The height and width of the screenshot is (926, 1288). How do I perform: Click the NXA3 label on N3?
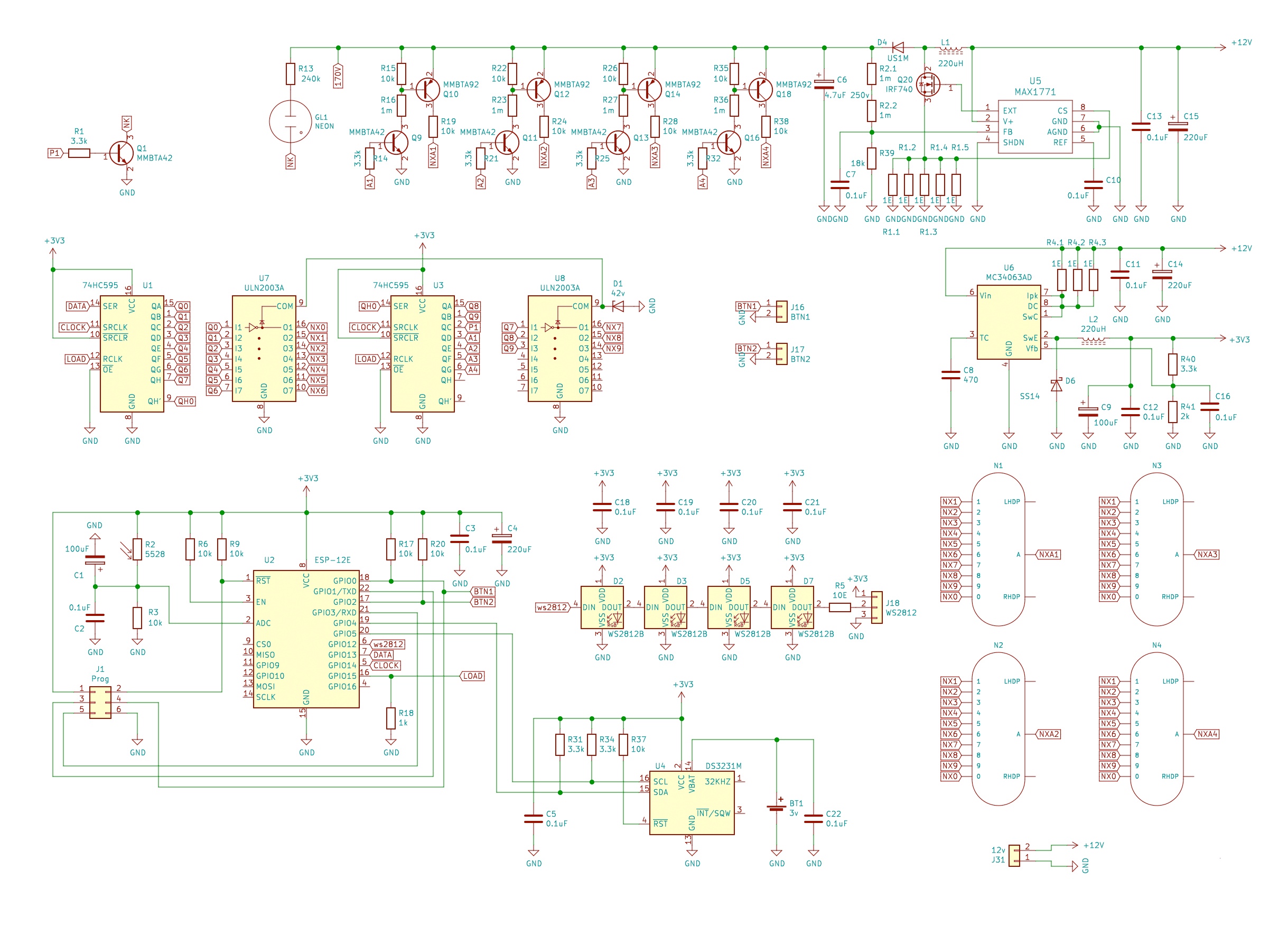1207,555
